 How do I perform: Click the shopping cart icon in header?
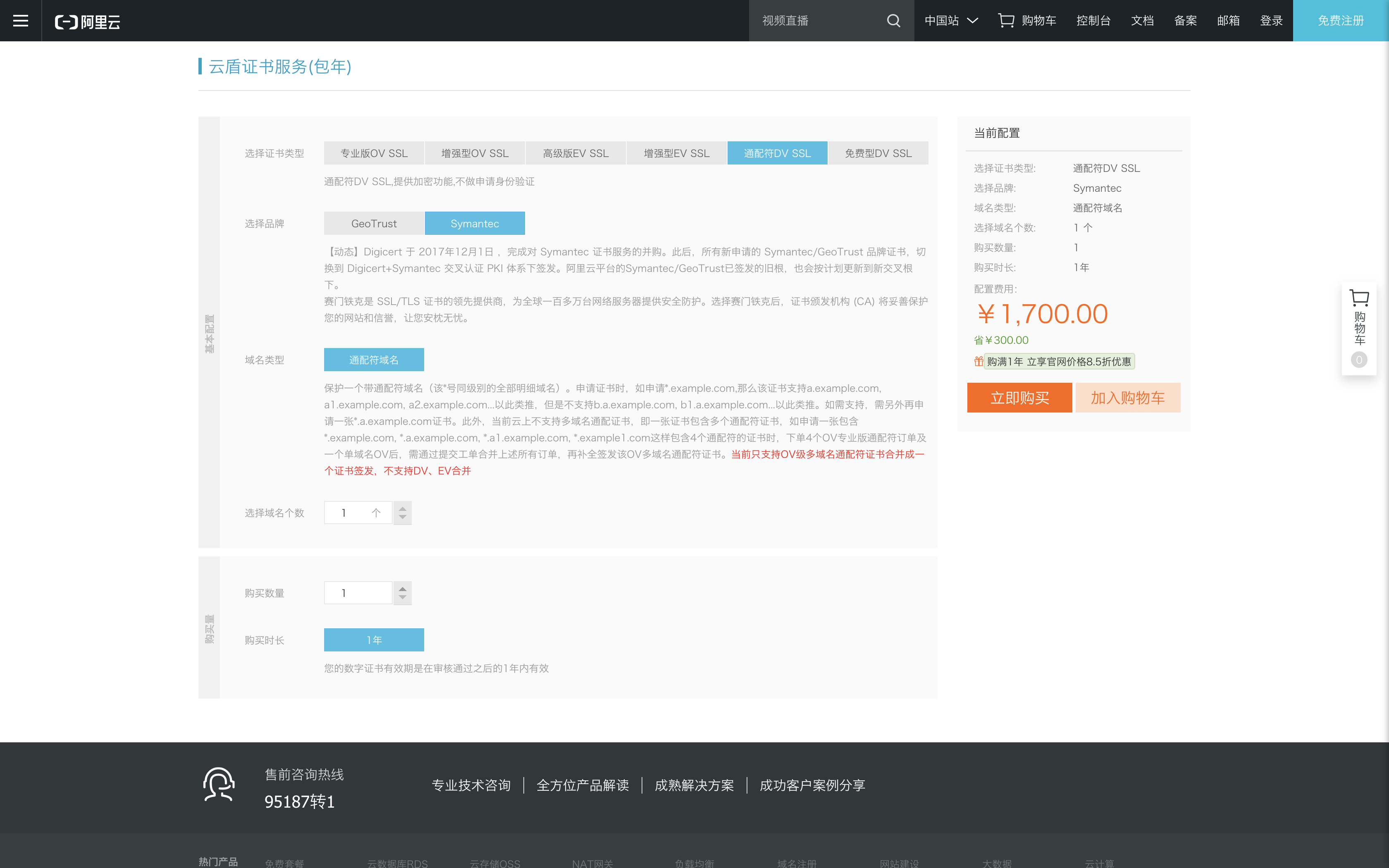click(1006, 21)
